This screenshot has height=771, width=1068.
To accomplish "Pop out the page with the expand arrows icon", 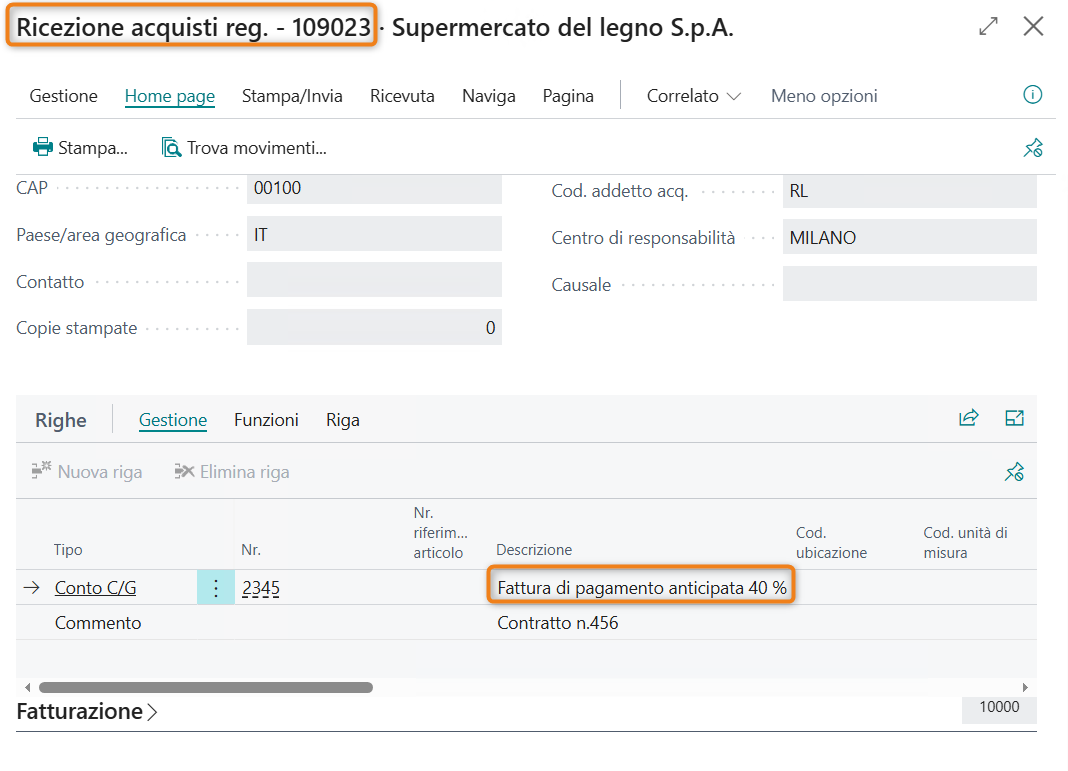I will 988,27.
